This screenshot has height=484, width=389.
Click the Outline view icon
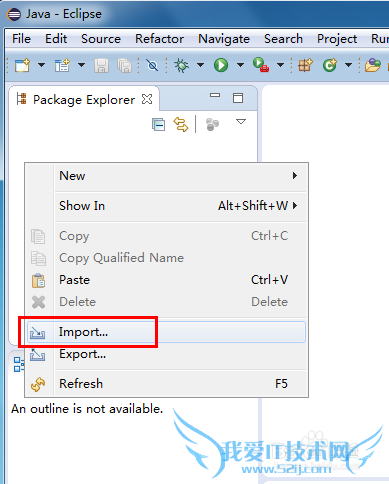pyautogui.click(x=19, y=364)
